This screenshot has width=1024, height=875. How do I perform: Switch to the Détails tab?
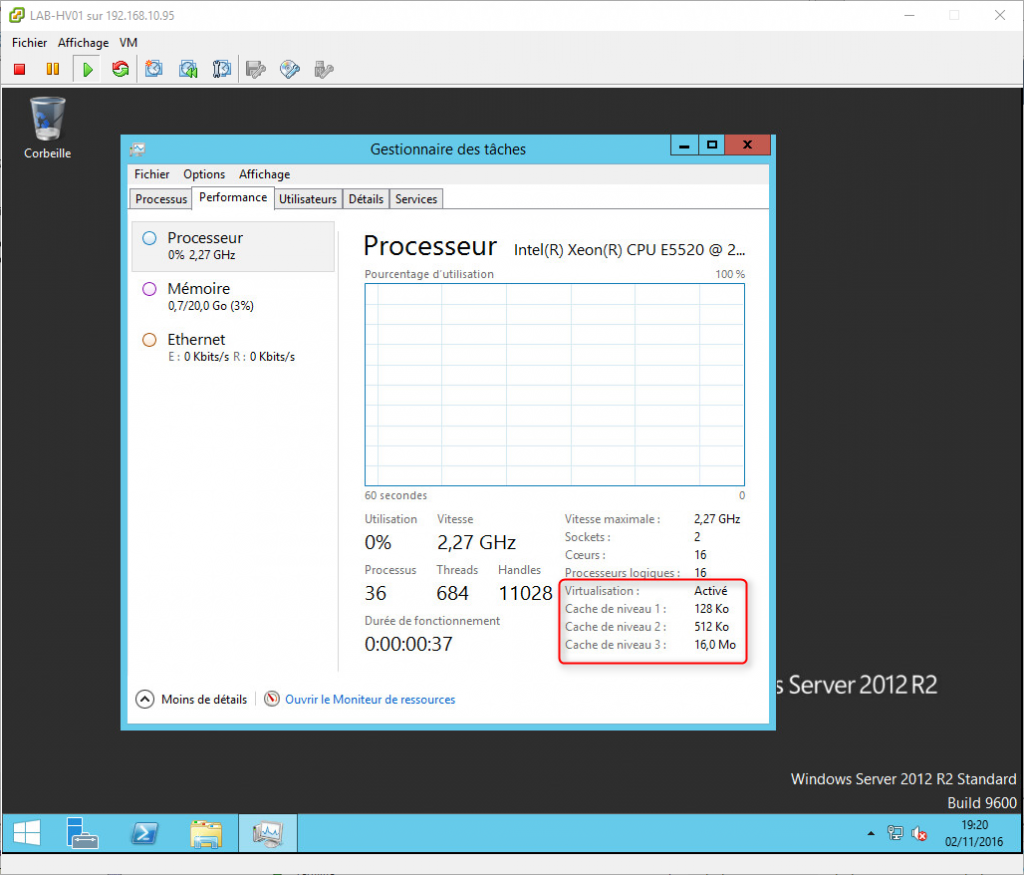(366, 199)
